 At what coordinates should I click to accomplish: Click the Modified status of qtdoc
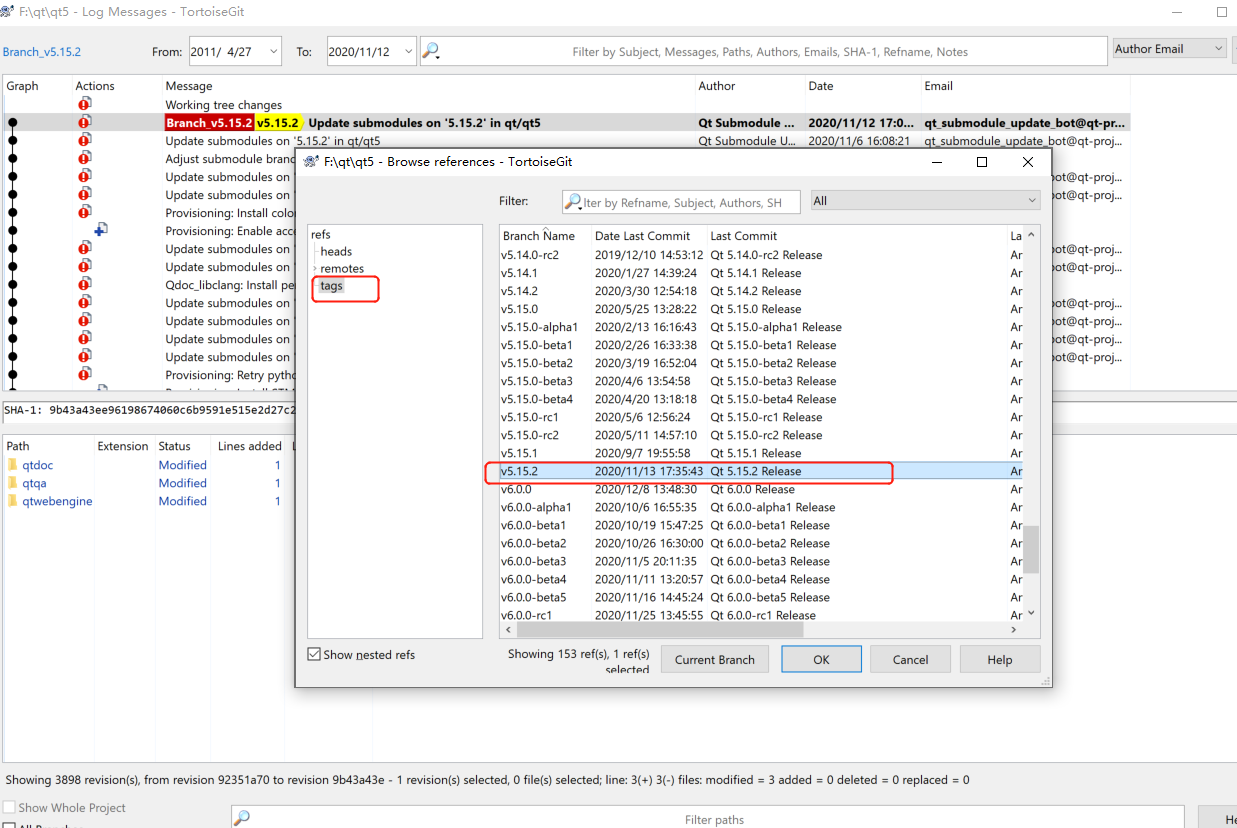click(x=182, y=465)
